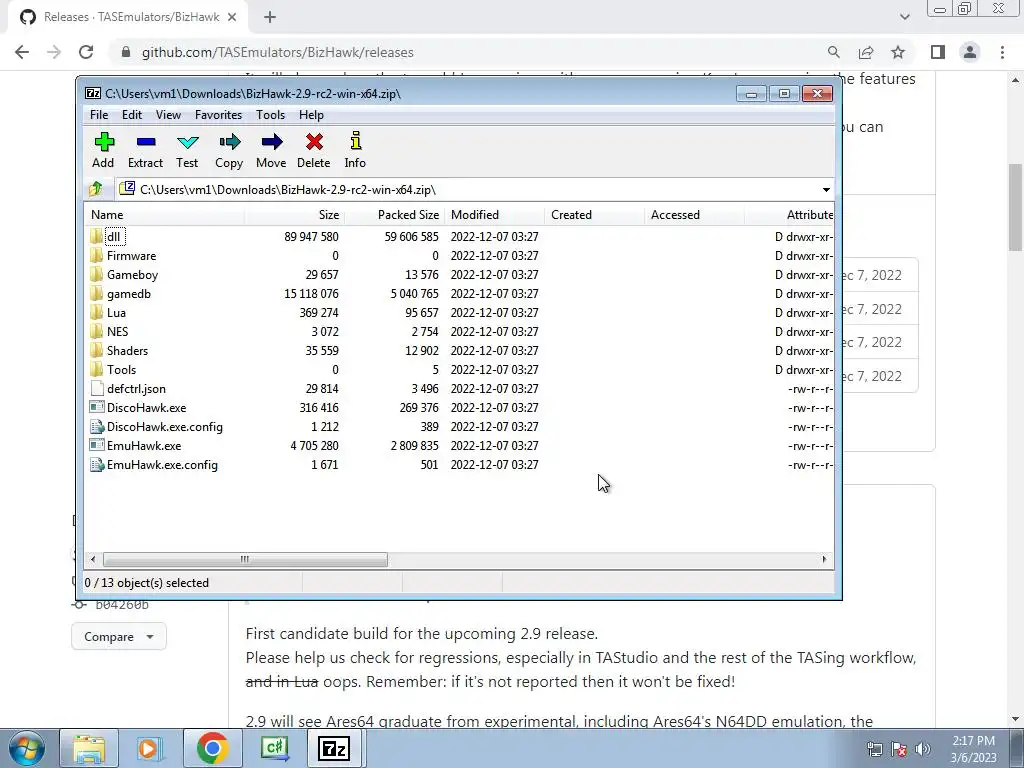Sort files by Name column
1024x768 pixels.
165,214
